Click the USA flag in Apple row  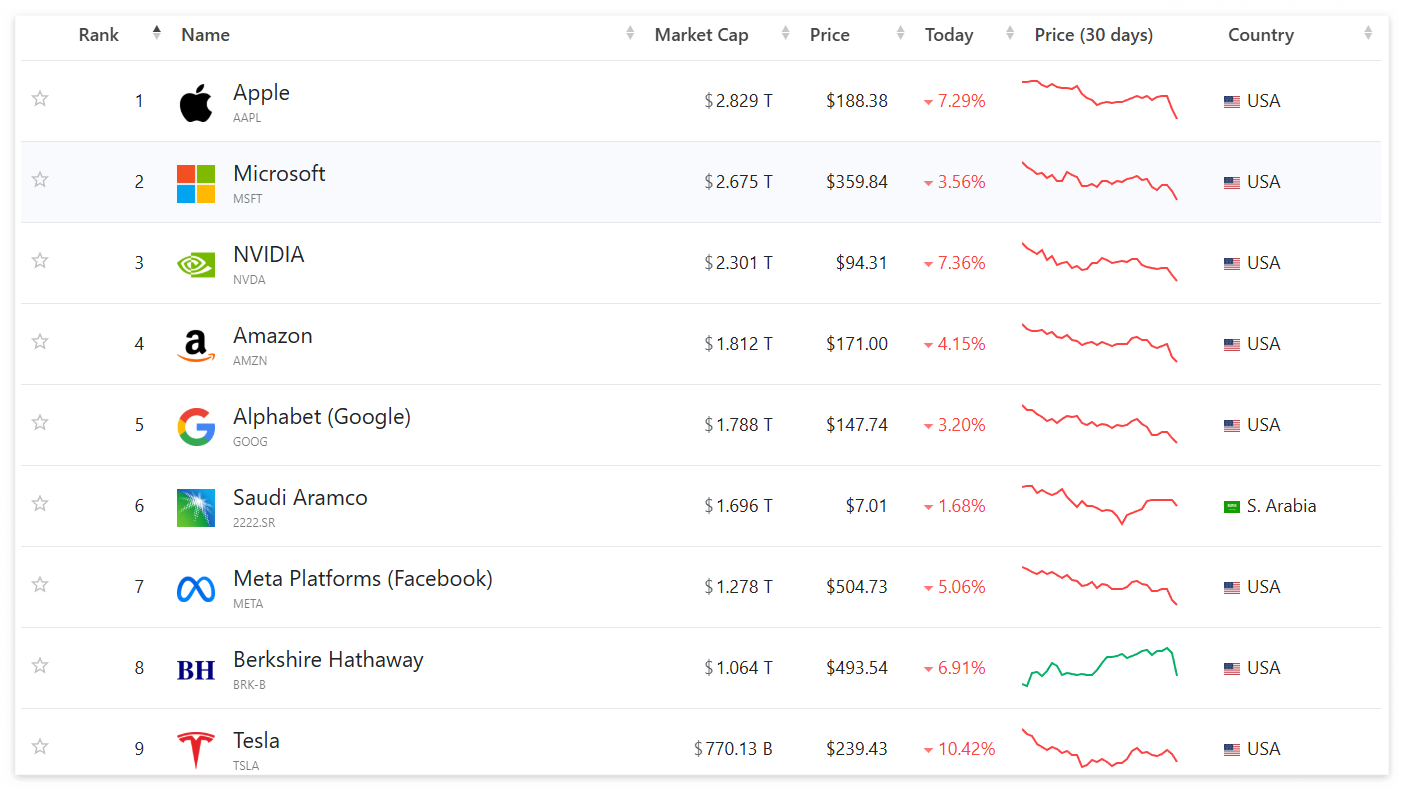tap(1232, 102)
